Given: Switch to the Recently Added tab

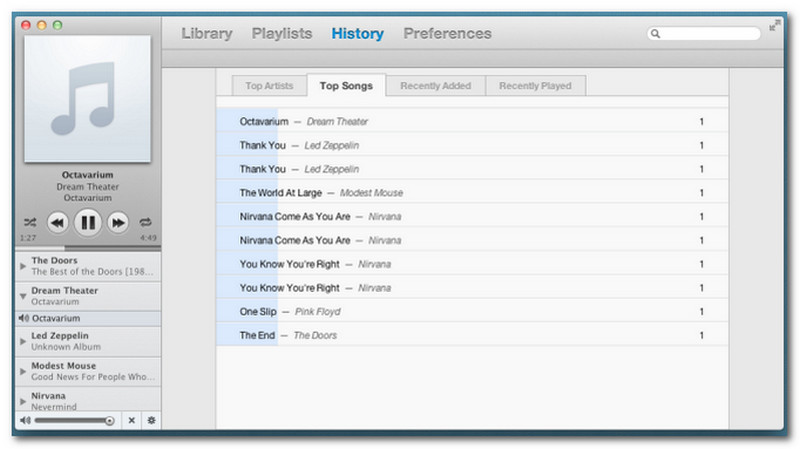Looking at the screenshot, I should (x=436, y=86).
